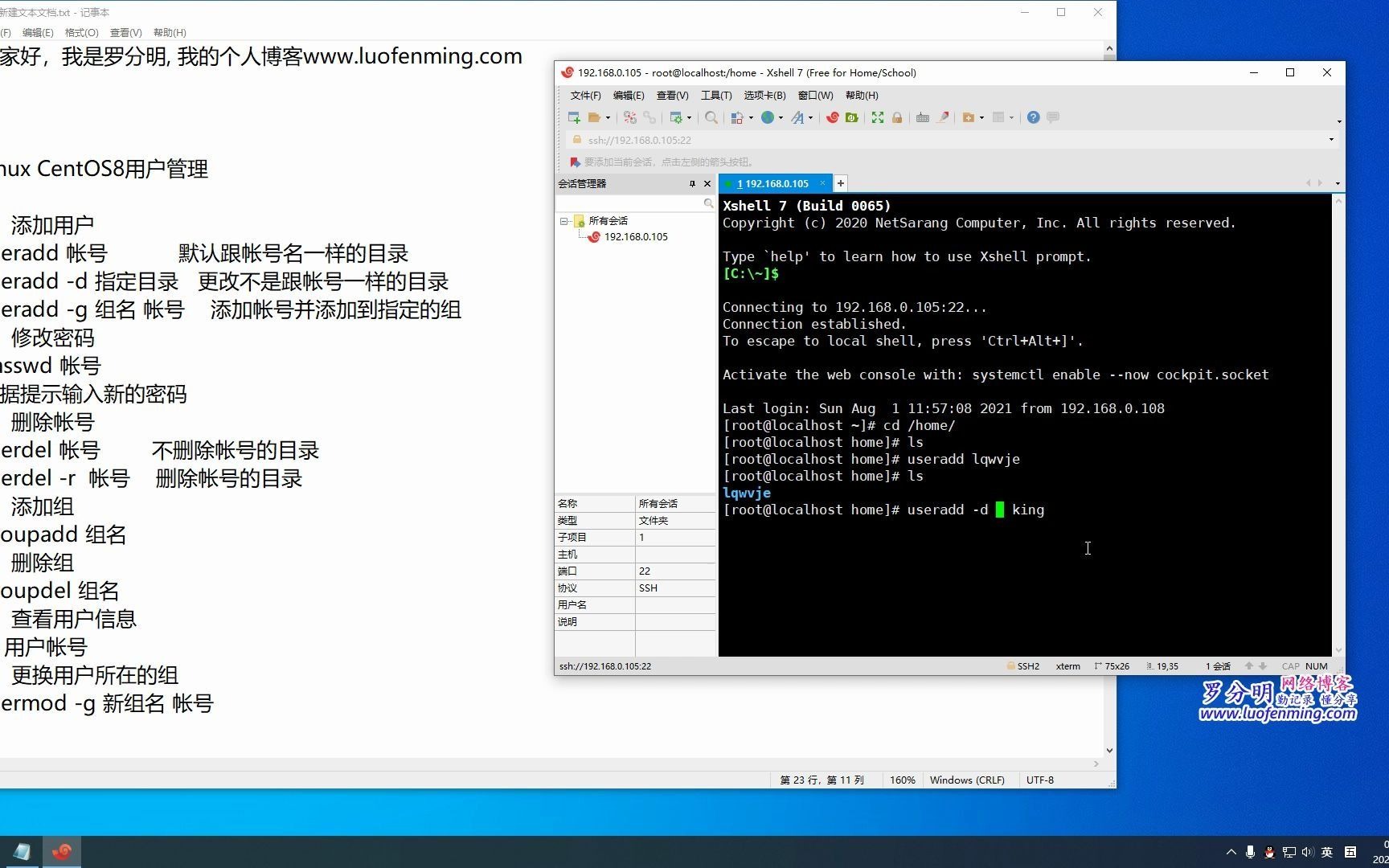The height and width of the screenshot is (868, 1389).
Task: Close the 会话管理器 session manager panel
Action: [x=707, y=184]
